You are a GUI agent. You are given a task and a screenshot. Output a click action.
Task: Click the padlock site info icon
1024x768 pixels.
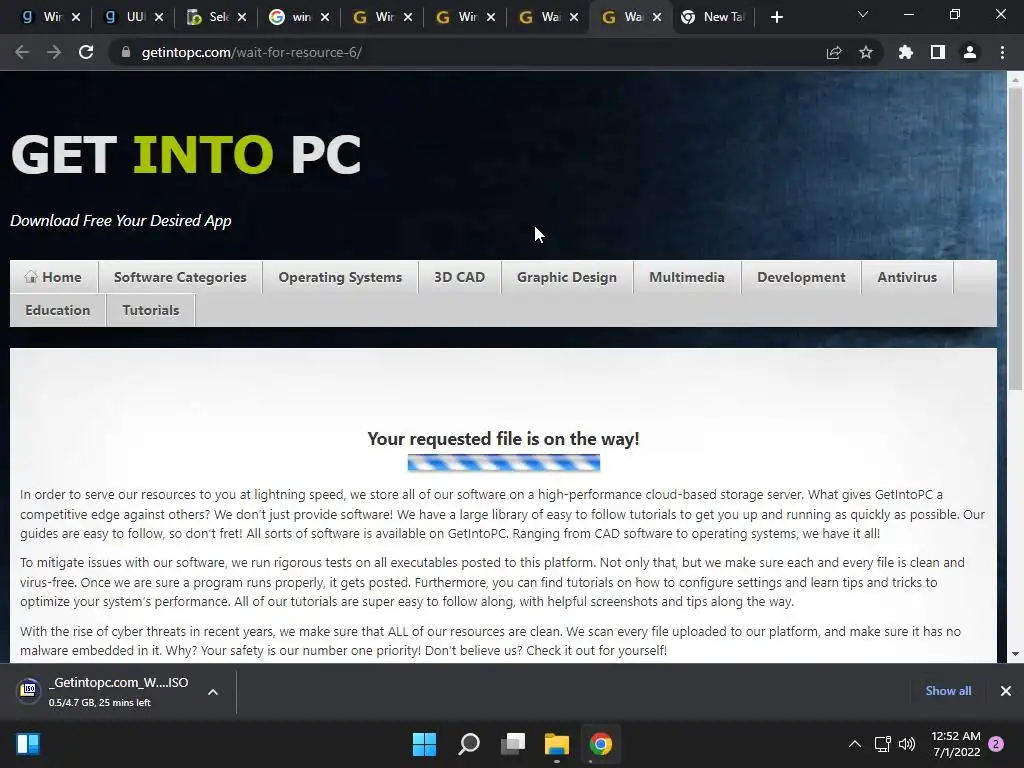point(126,52)
